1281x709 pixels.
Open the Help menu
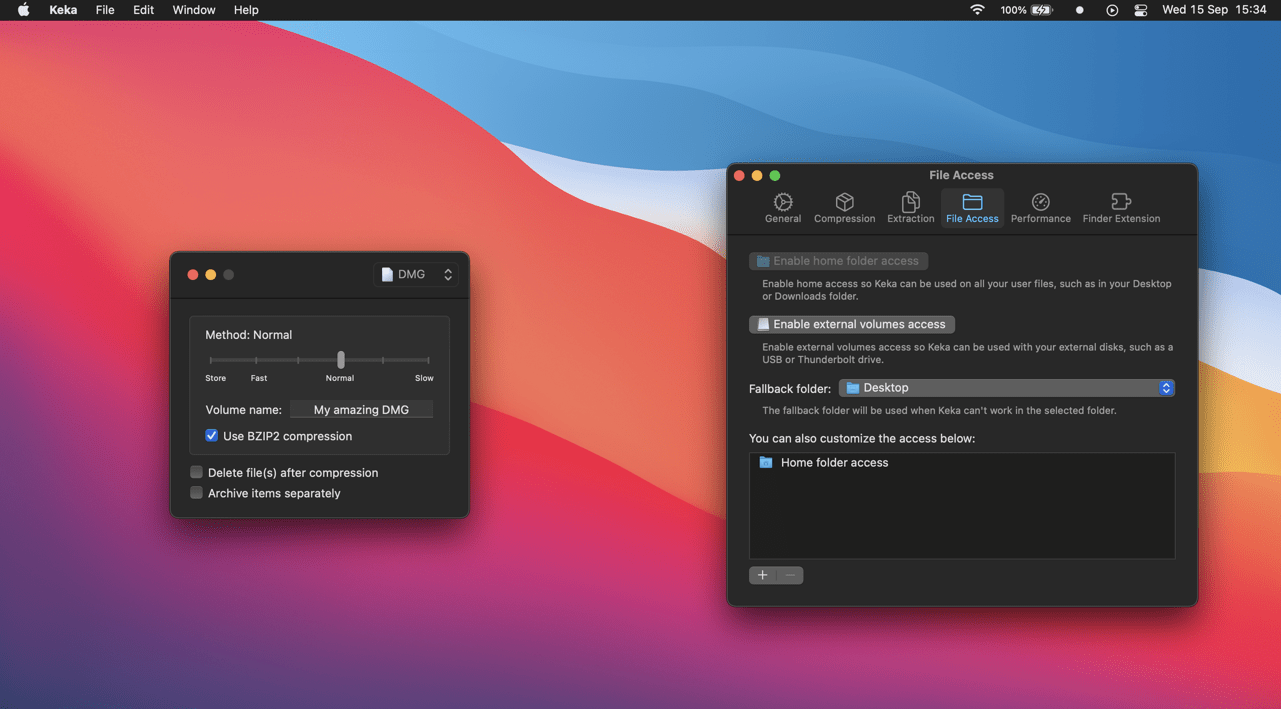(x=246, y=10)
